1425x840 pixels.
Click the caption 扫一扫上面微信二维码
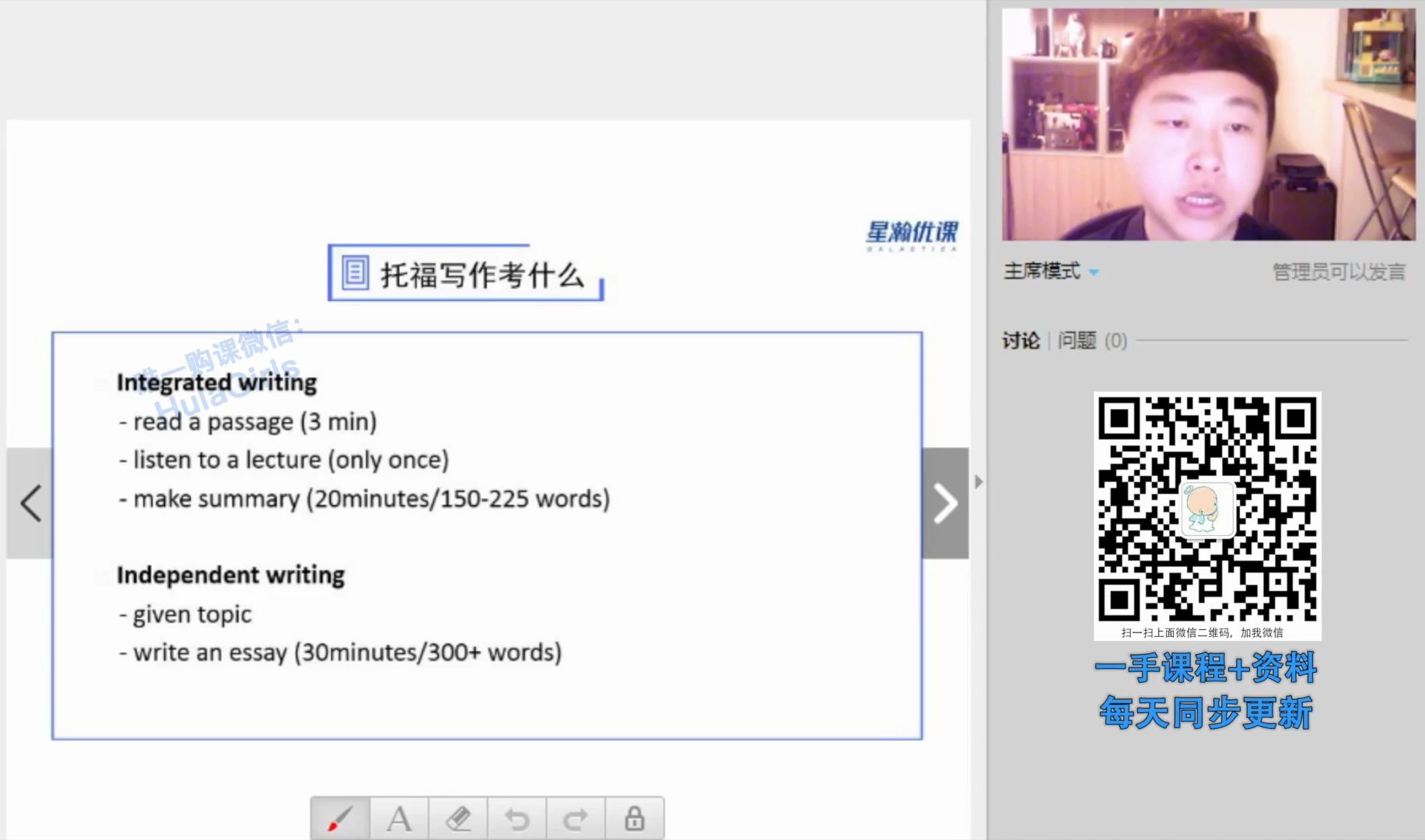pyautogui.click(x=1203, y=632)
